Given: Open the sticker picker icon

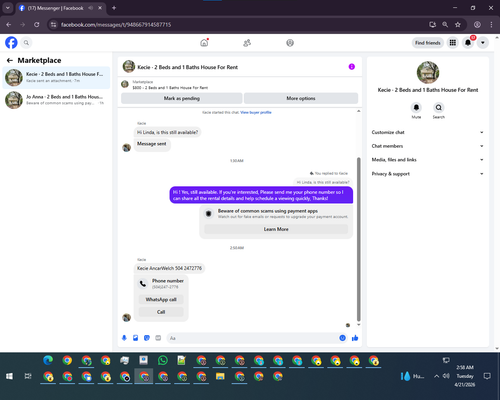Looking at the screenshot, I should 147,338.
